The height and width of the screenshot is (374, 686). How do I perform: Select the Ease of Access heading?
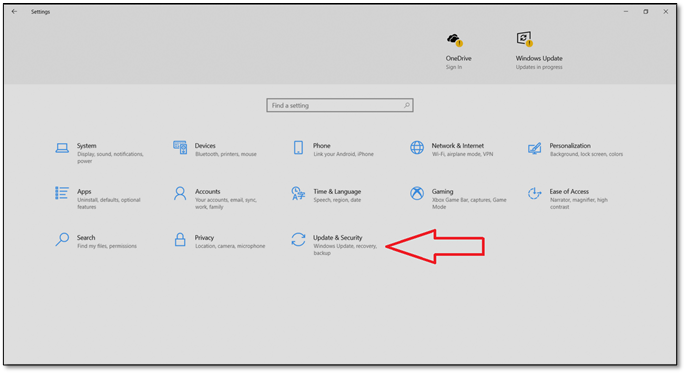coord(569,192)
